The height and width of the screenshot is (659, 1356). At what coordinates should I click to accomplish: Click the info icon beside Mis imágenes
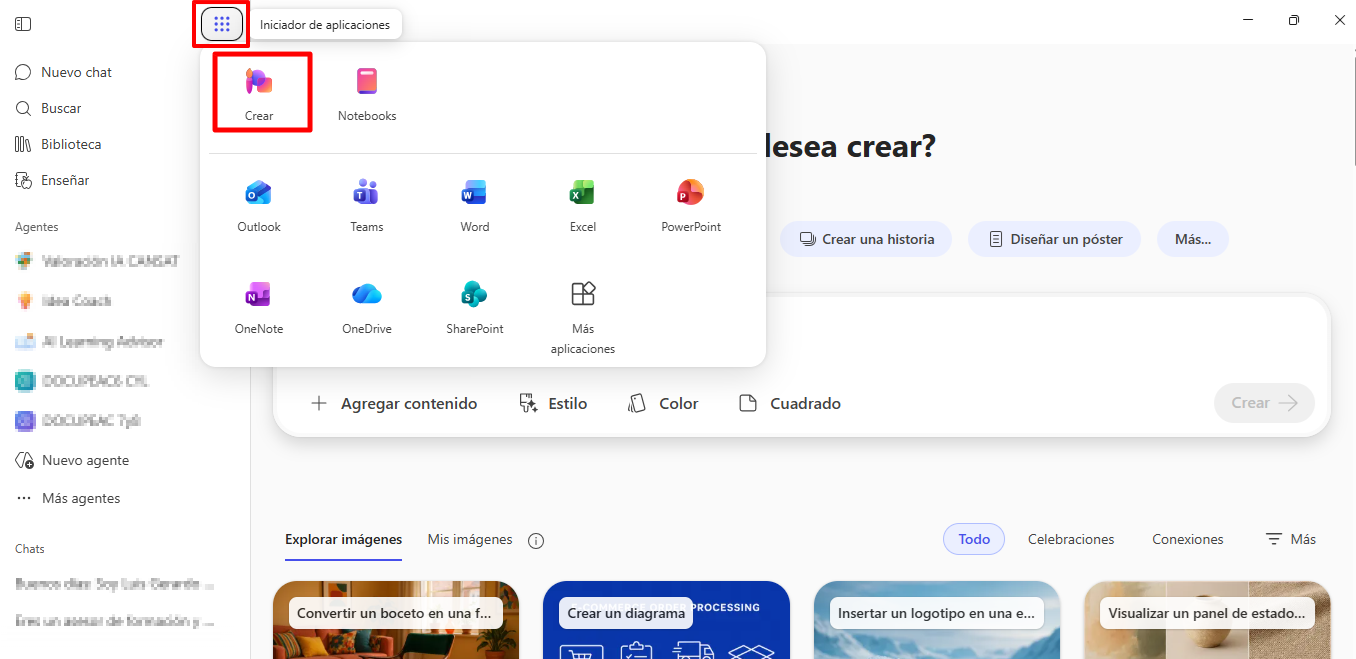pos(536,541)
